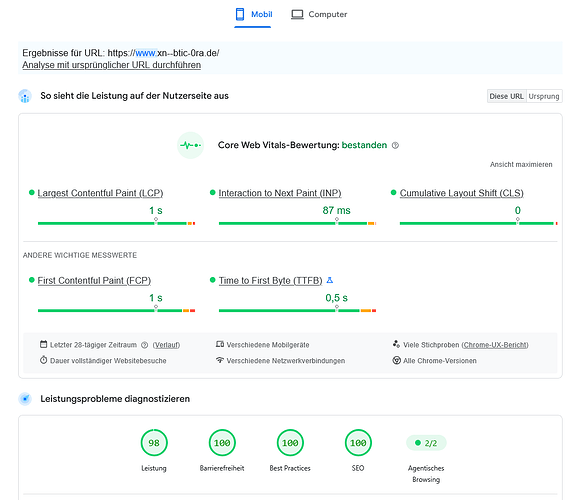
Task: Select the Ursprung toggle option
Action: coord(544,96)
